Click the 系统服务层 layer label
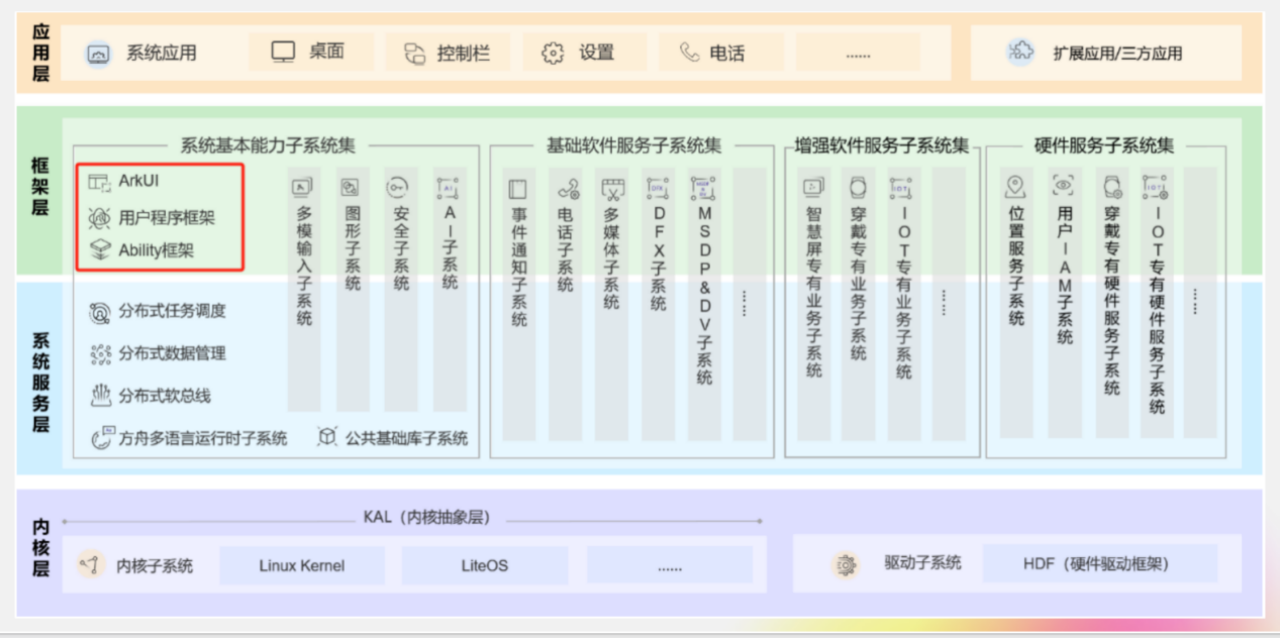The width and height of the screenshot is (1280, 638). click(x=40, y=381)
